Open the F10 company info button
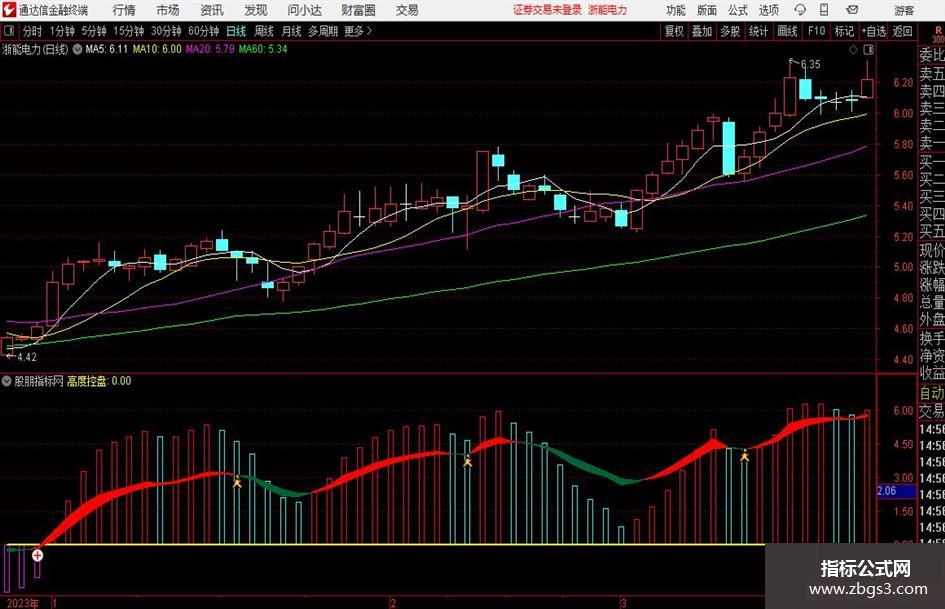Image resolution: width=945 pixels, height=609 pixels. tap(816, 31)
